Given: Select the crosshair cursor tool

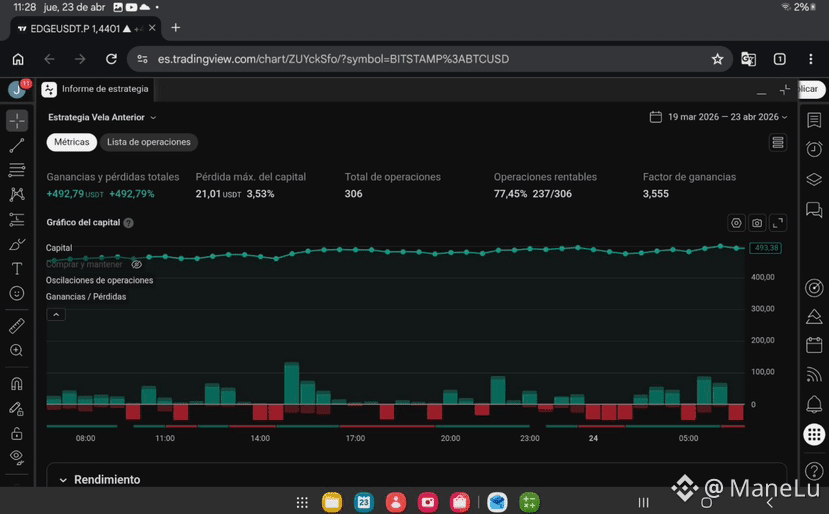Looking at the screenshot, I should tap(17, 121).
